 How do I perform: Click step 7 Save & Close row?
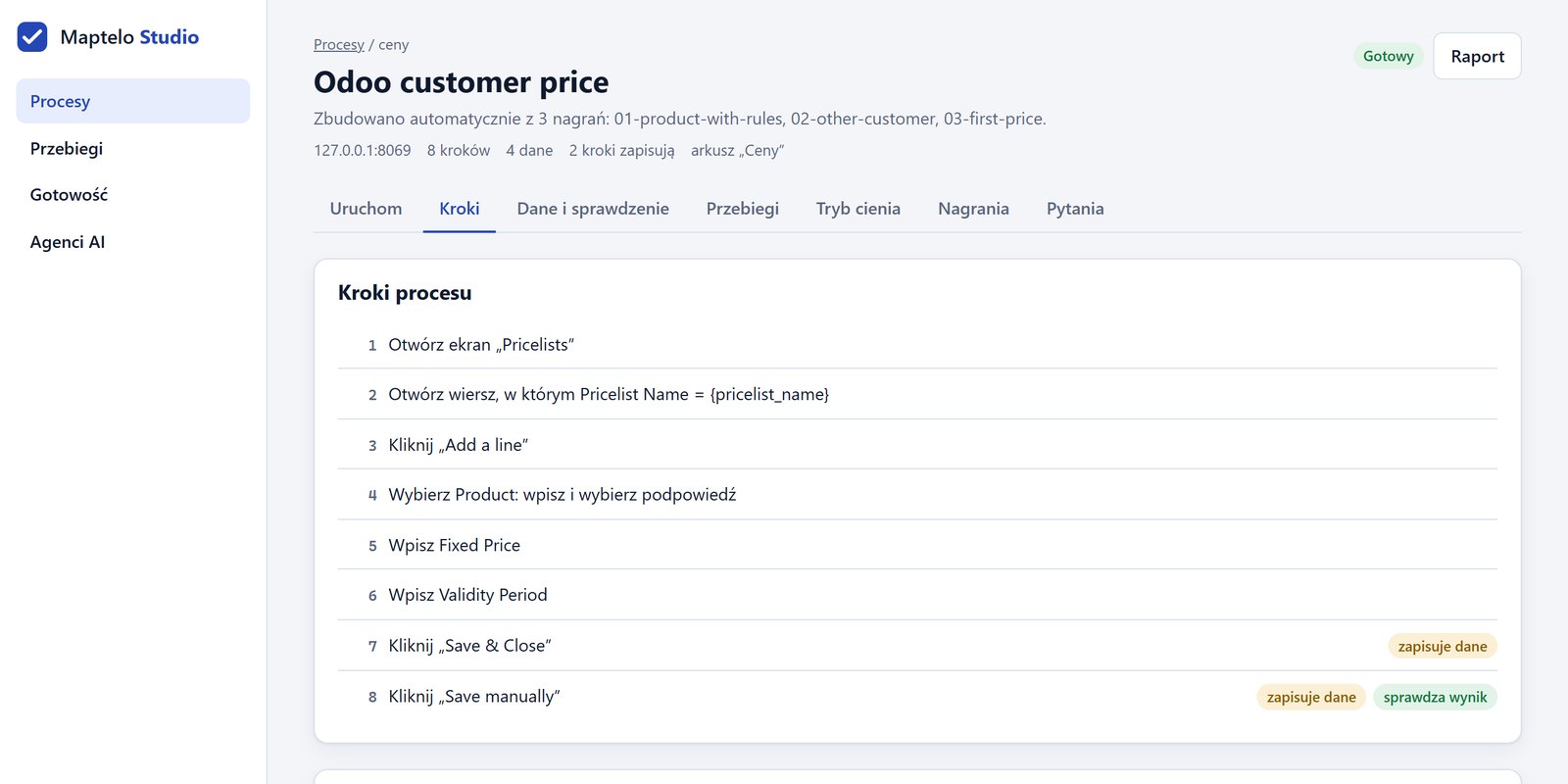917,646
